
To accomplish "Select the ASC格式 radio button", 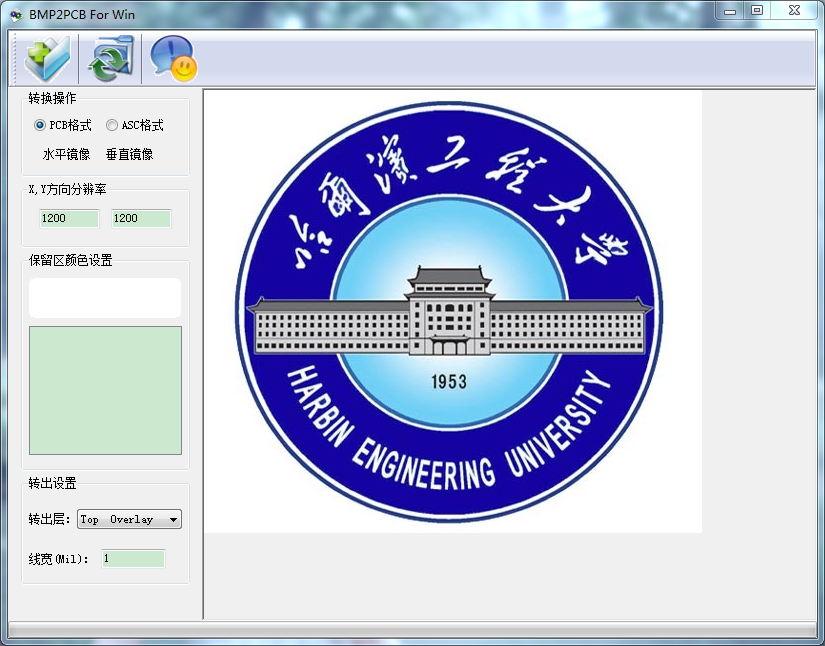I will click(135, 125).
